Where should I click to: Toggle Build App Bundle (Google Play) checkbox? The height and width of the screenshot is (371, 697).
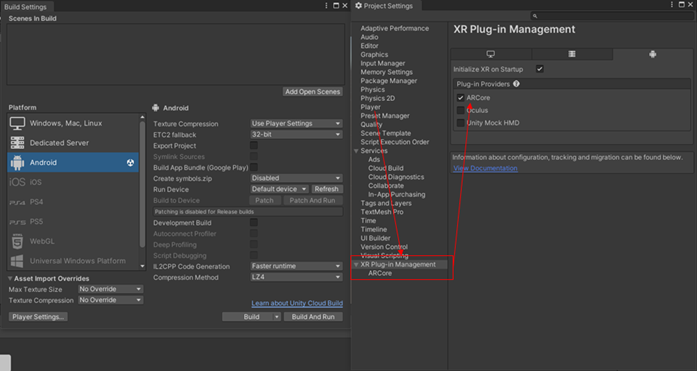click(254, 167)
